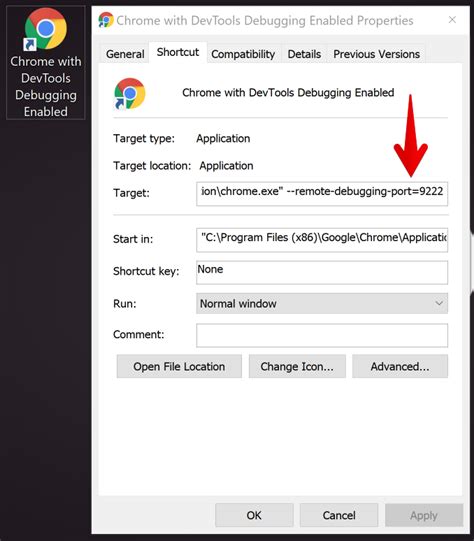Click the Start in field
The image size is (474, 541).
coord(322,240)
